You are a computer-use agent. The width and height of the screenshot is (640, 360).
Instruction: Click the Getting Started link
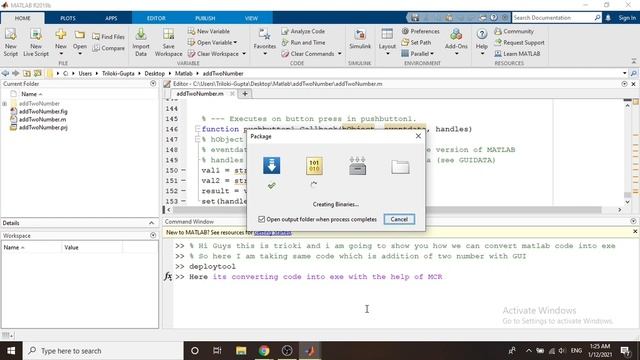click(273, 233)
